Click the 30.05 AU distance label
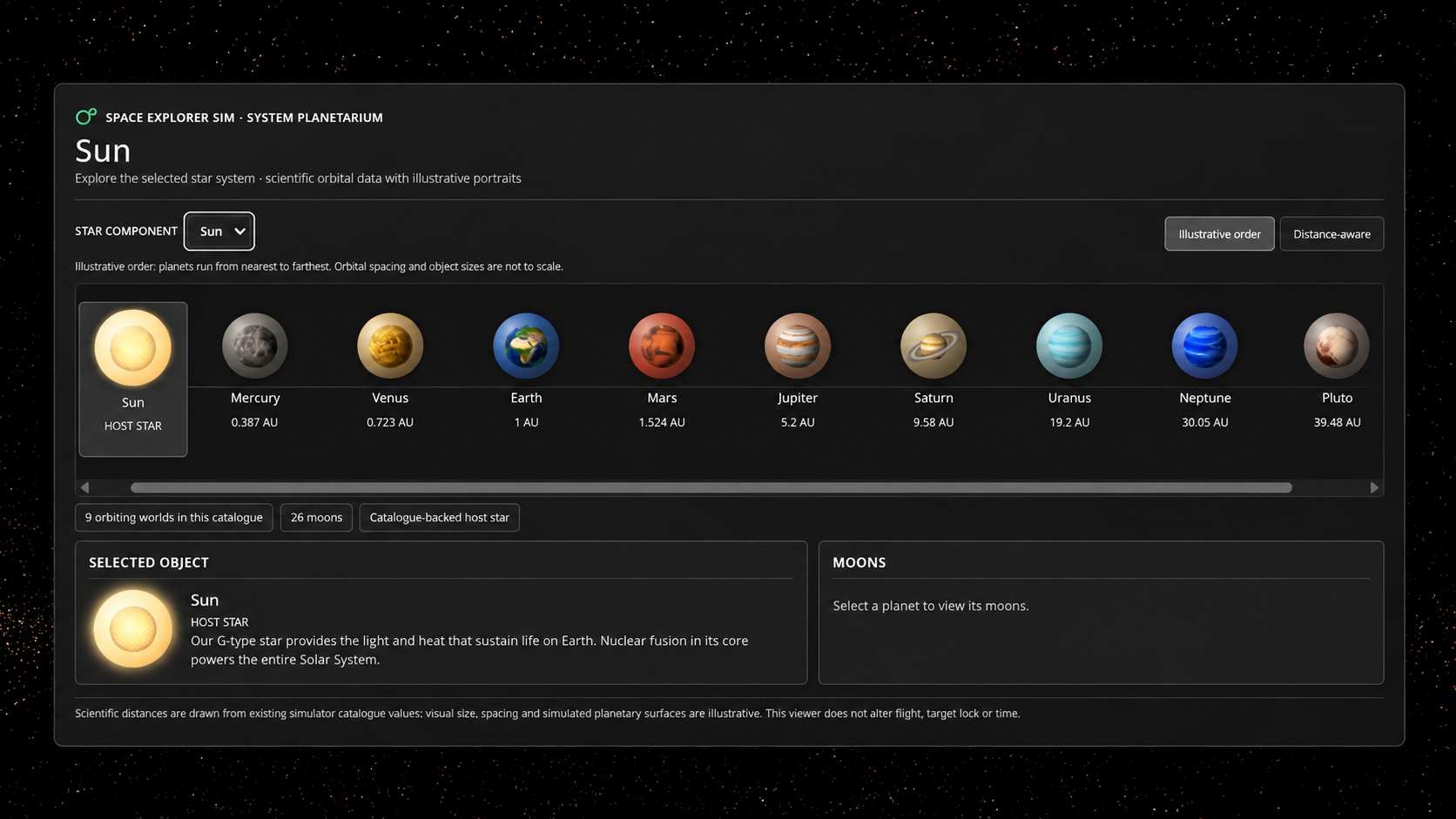The width and height of the screenshot is (1456, 819). click(x=1205, y=422)
